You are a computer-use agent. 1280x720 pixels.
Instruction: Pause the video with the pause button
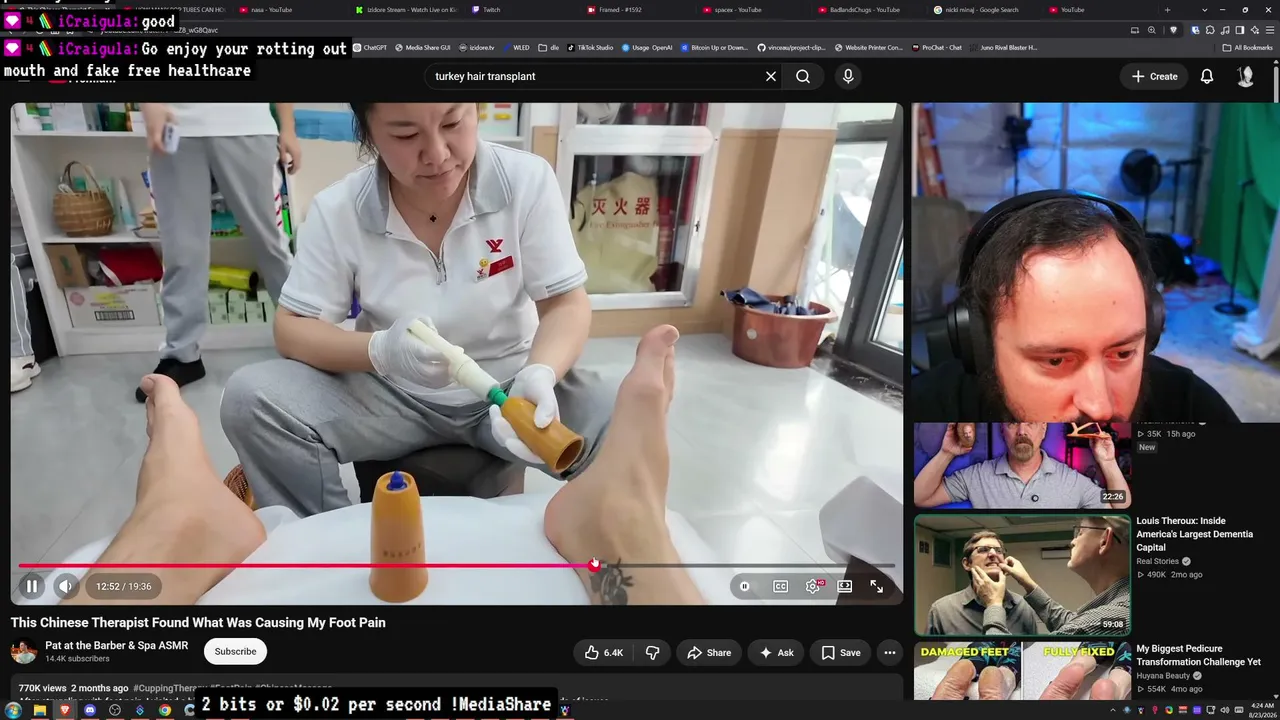tap(31, 586)
